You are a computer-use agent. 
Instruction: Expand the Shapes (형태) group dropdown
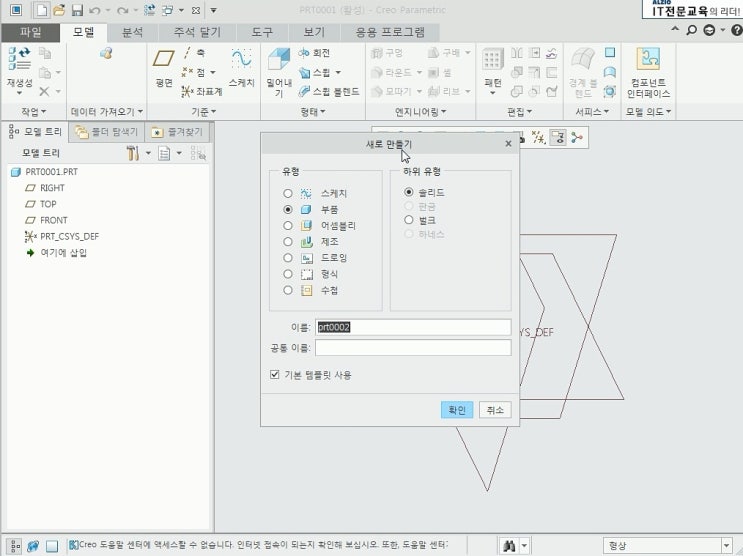[x=313, y=112]
